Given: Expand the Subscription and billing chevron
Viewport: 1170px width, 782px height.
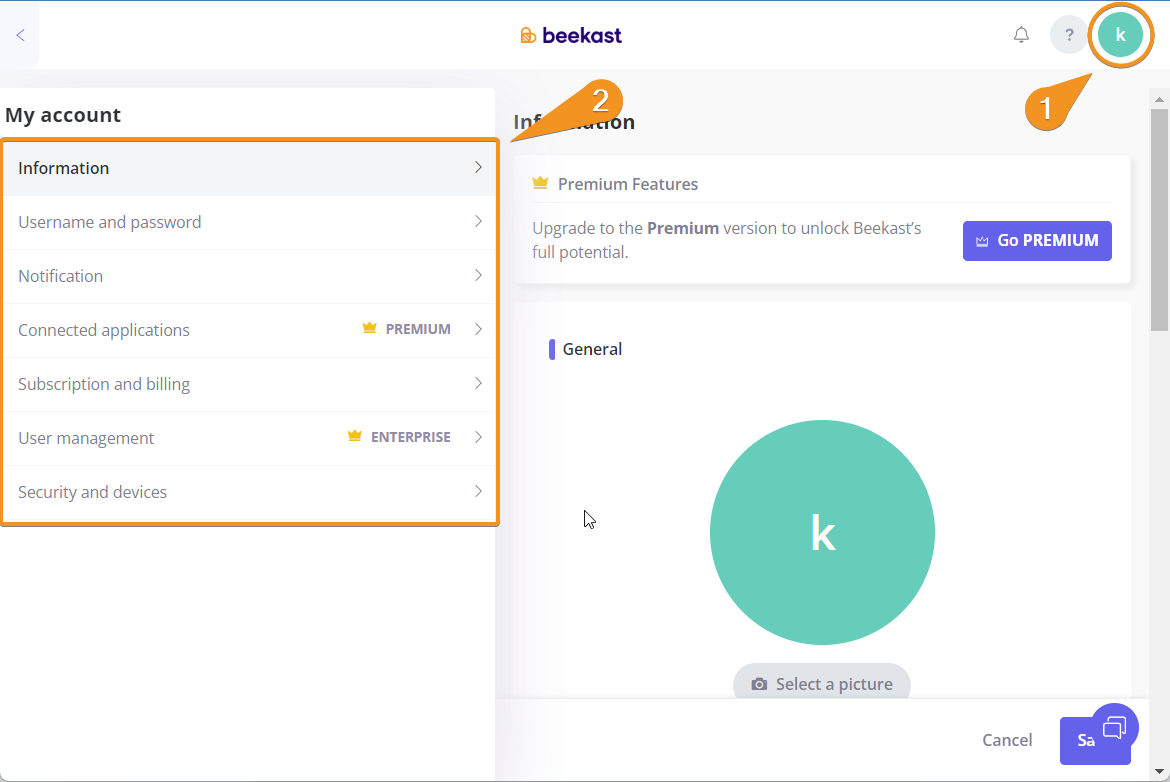Looking at the screenshot, I should click(478, 384).
